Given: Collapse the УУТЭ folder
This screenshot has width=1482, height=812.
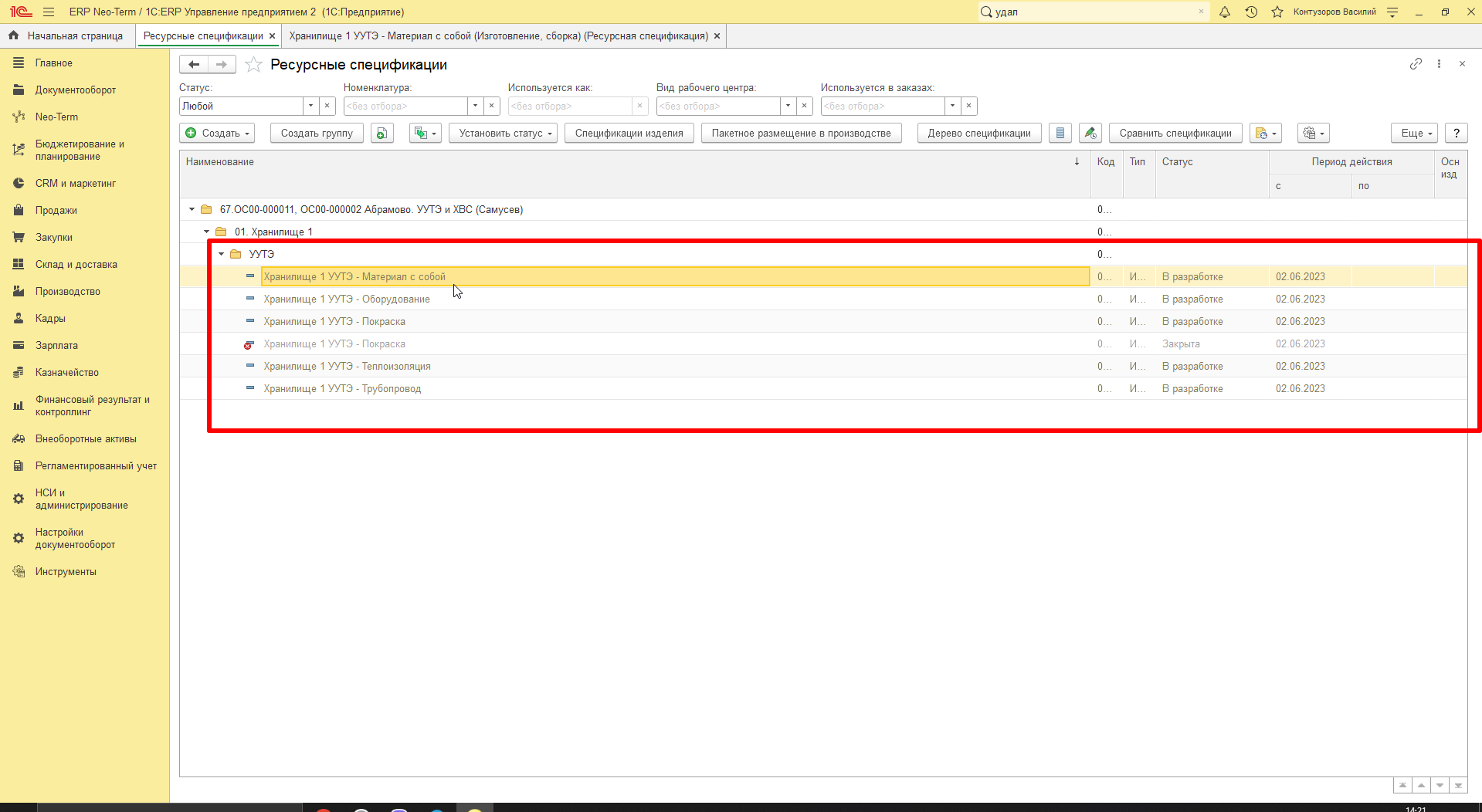Looking at the screenshot, I should [x=221, y=254].
